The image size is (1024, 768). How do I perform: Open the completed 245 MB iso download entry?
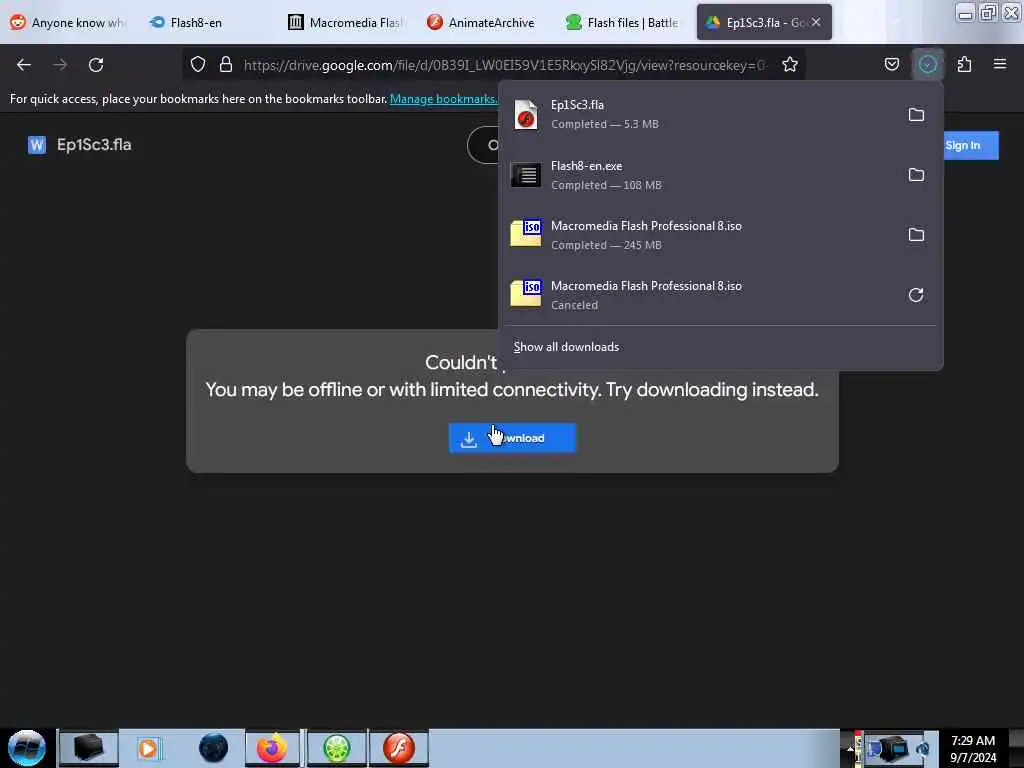(702, 235)
